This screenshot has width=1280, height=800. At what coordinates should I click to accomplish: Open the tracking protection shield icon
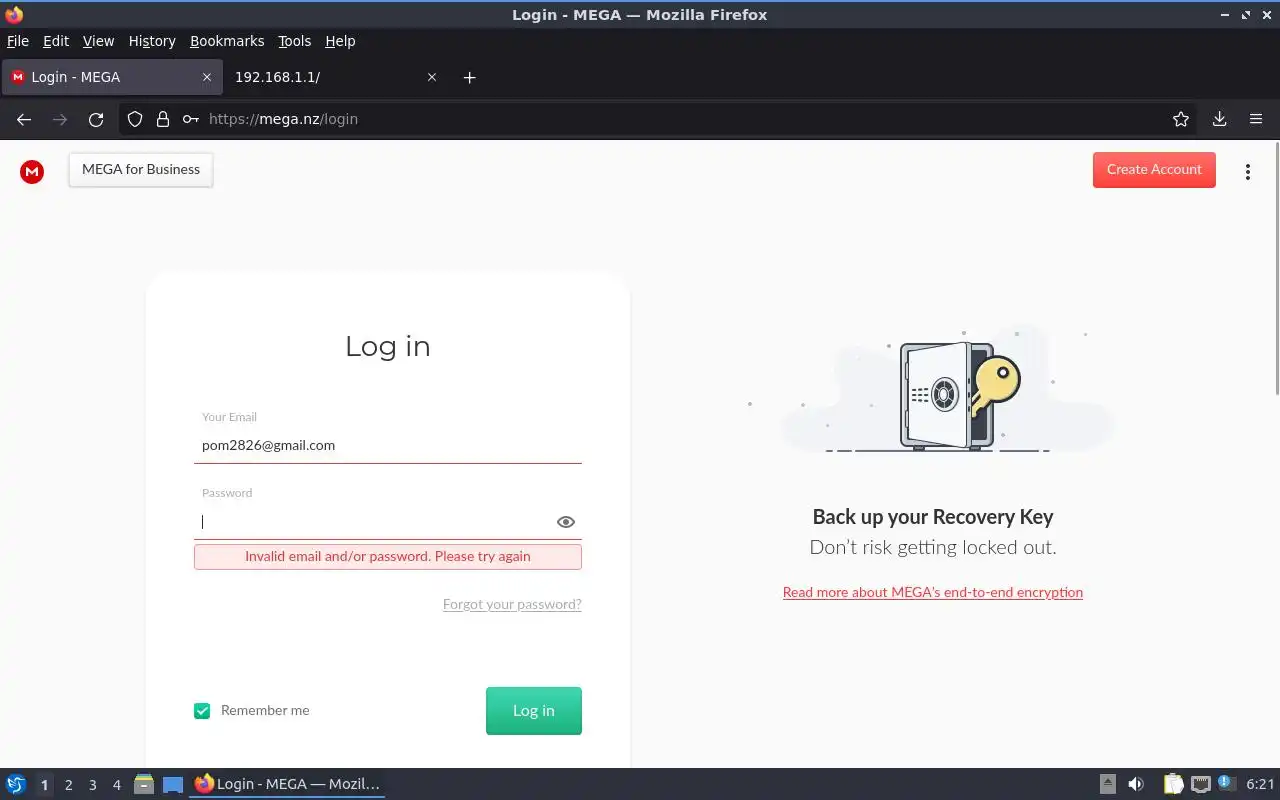click(135, 119)
